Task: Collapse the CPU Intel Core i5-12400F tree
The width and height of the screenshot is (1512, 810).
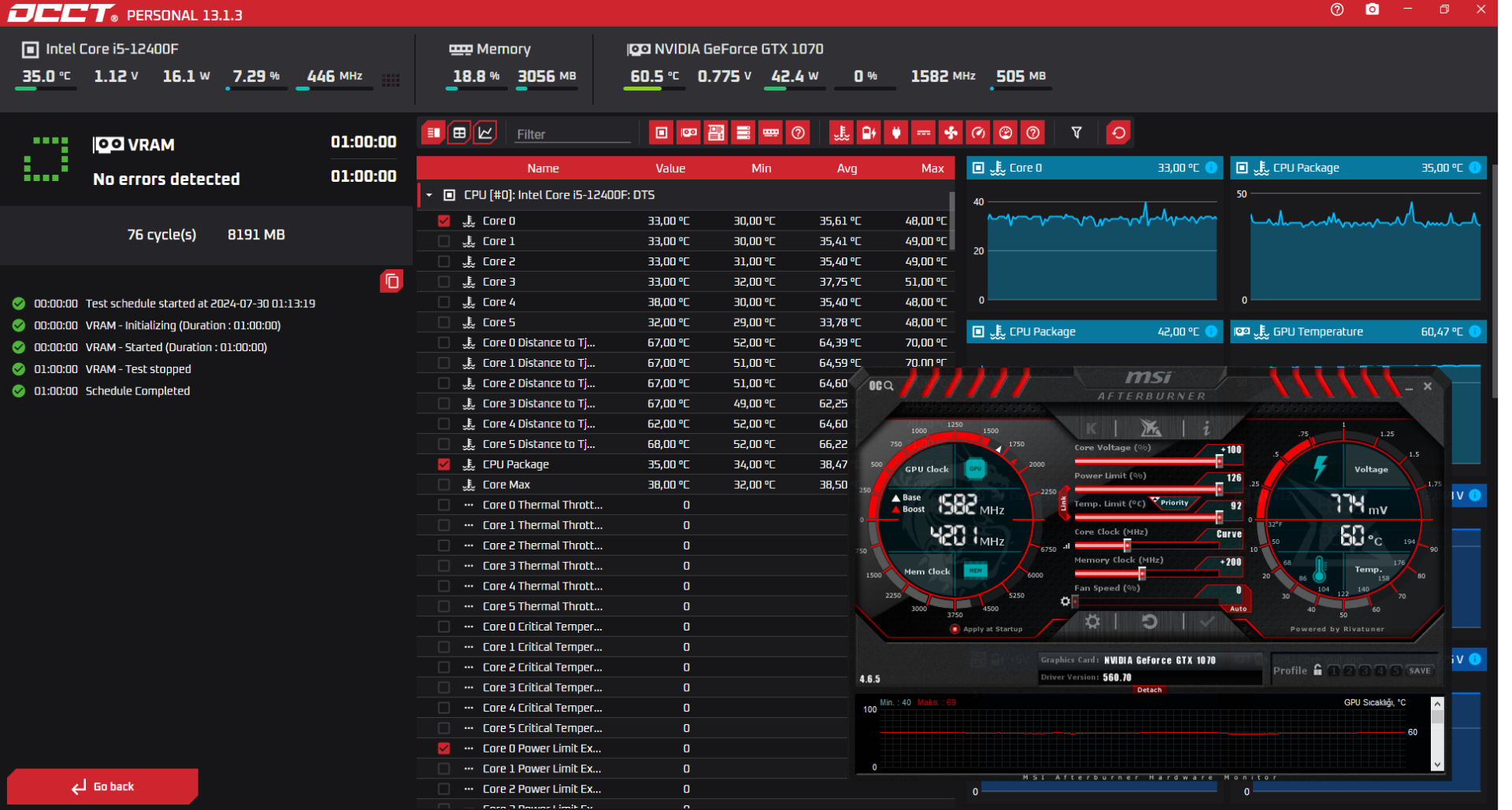Action: point(429,195)
